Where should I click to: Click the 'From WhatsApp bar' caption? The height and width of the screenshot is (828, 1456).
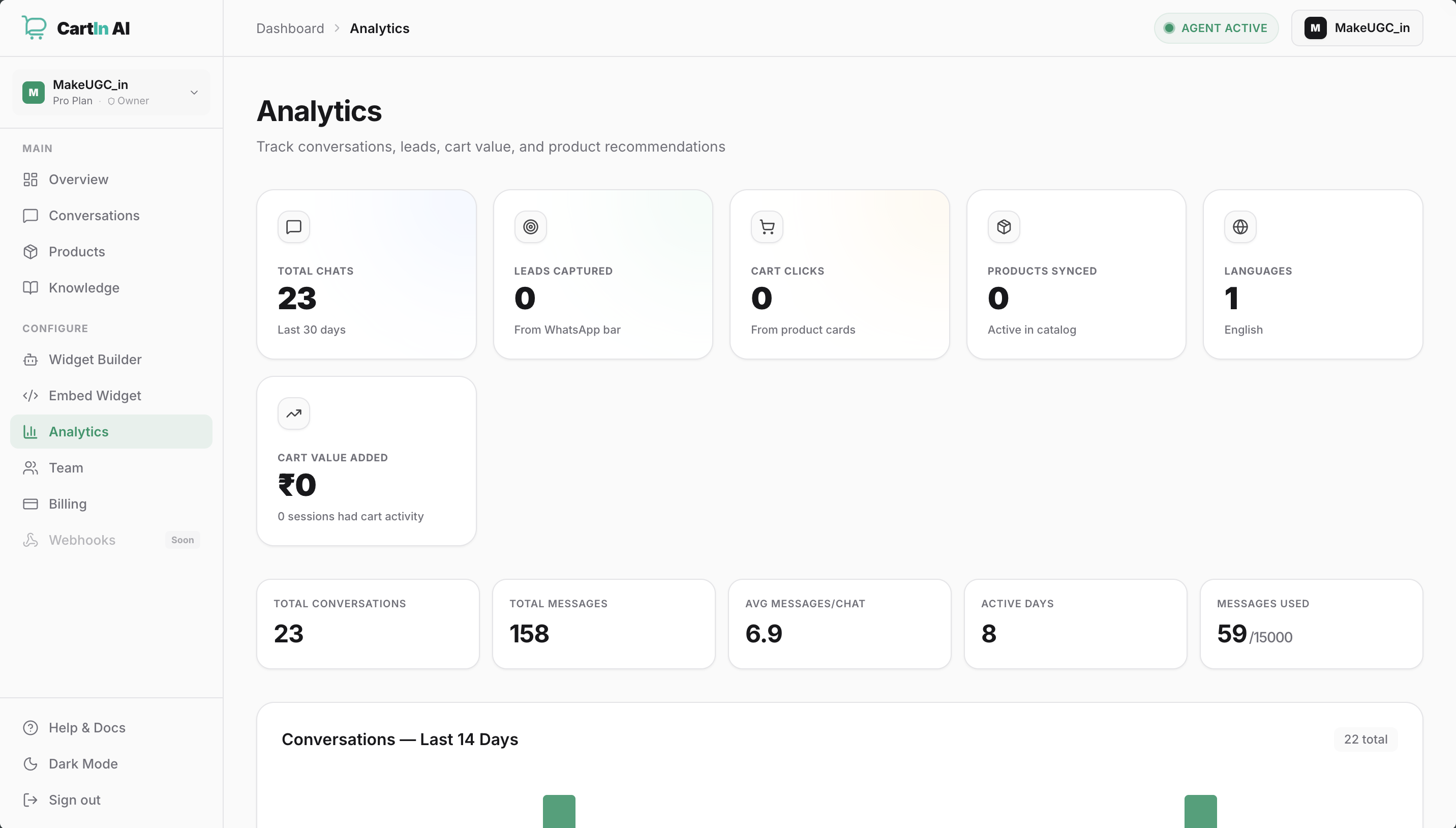[567, 330]
